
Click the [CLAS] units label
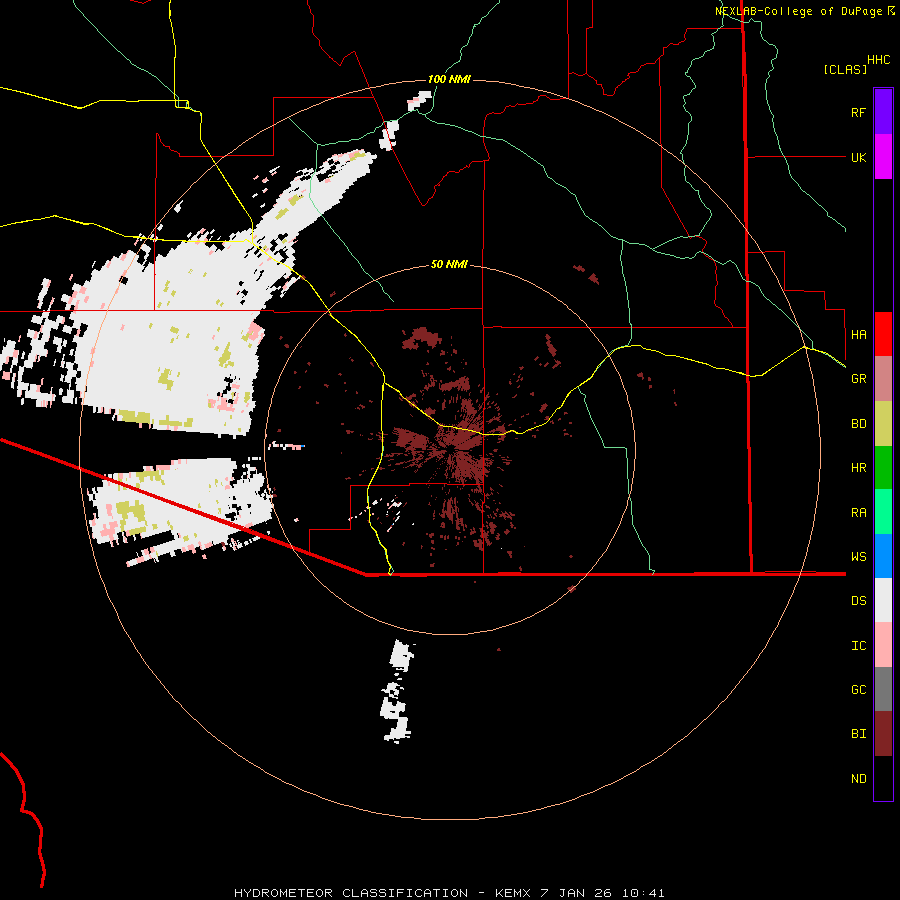(845, 69)
